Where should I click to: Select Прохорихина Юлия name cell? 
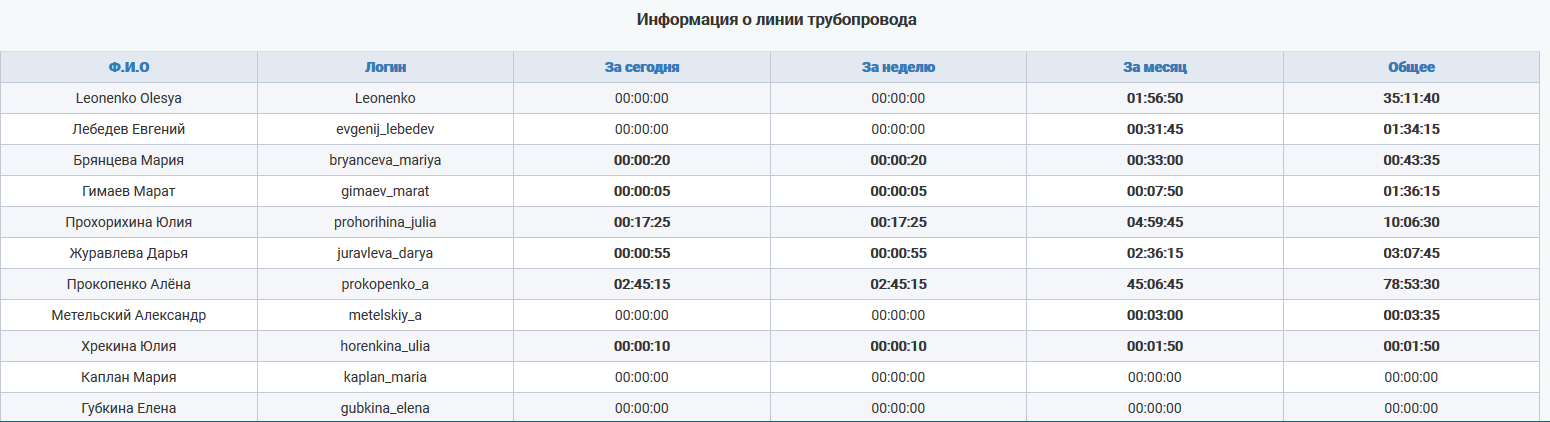coord(129,222)
